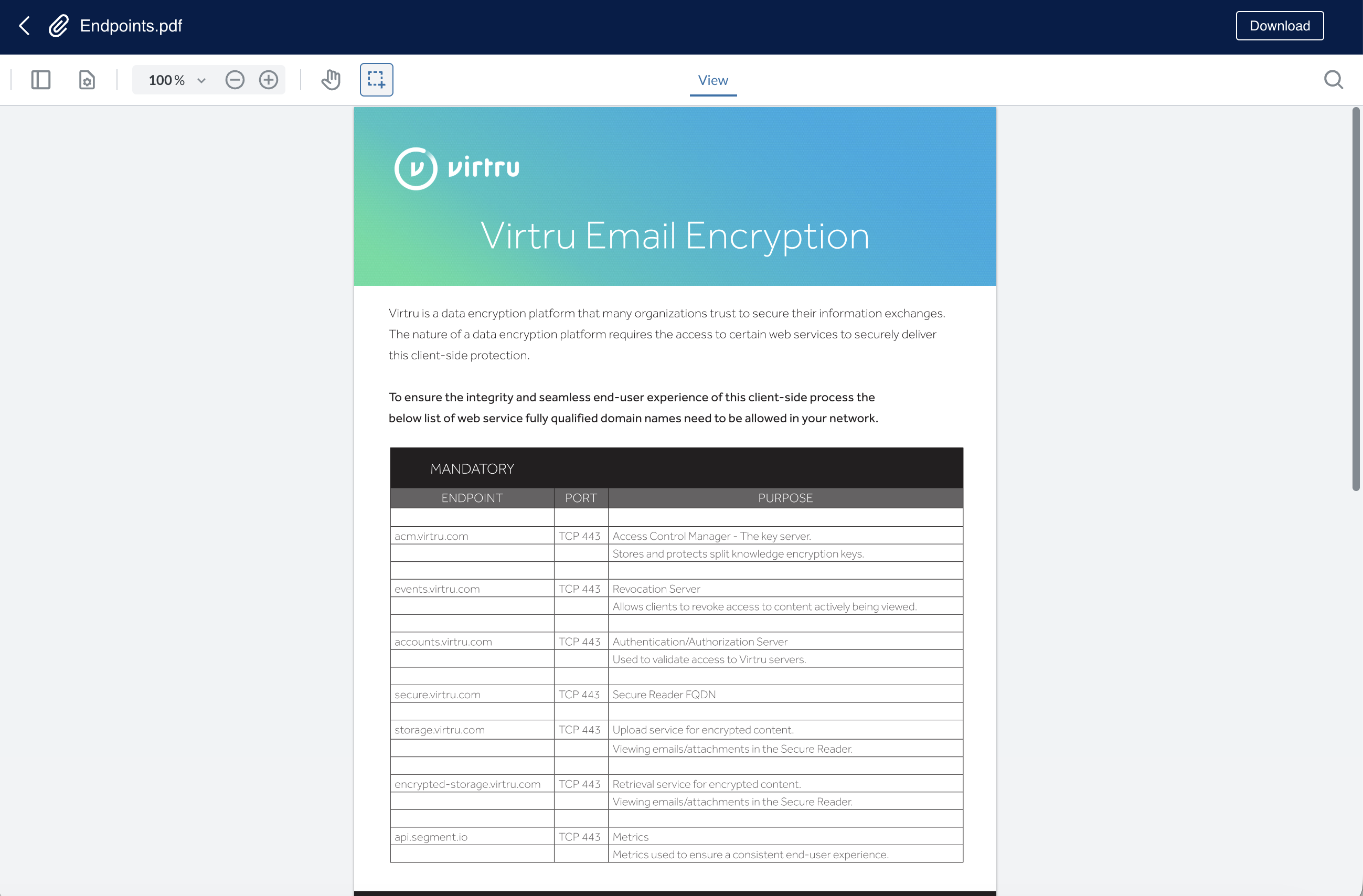Switch to the View tab
The width and height of the screenshot is (1363, 896).
(x=712, y=80)
